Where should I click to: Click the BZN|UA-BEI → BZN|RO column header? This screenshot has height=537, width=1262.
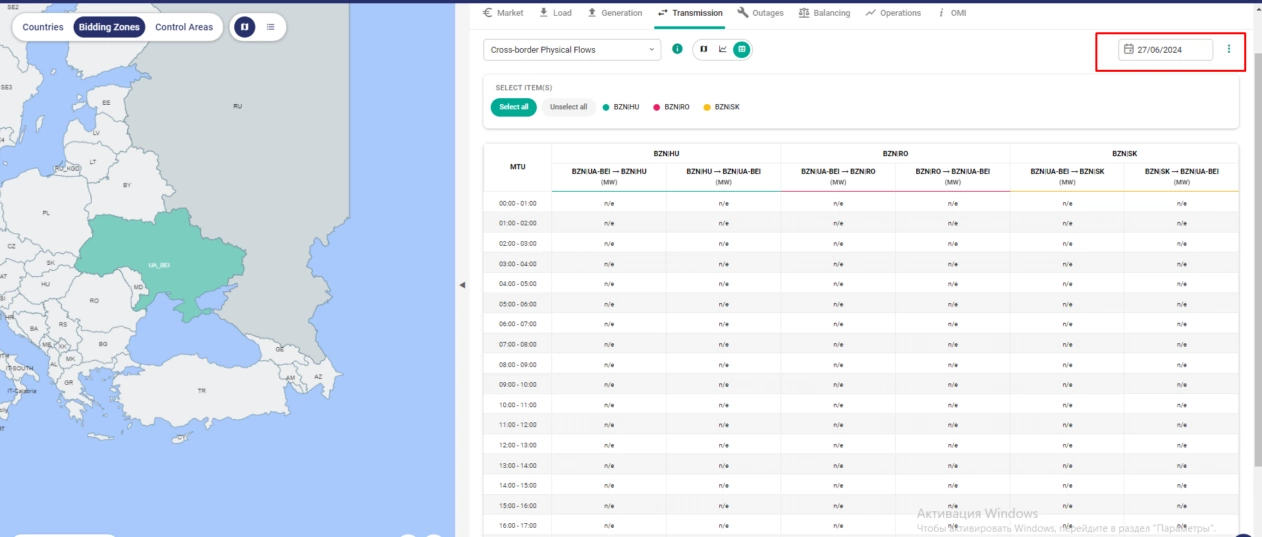coord(838,176)
